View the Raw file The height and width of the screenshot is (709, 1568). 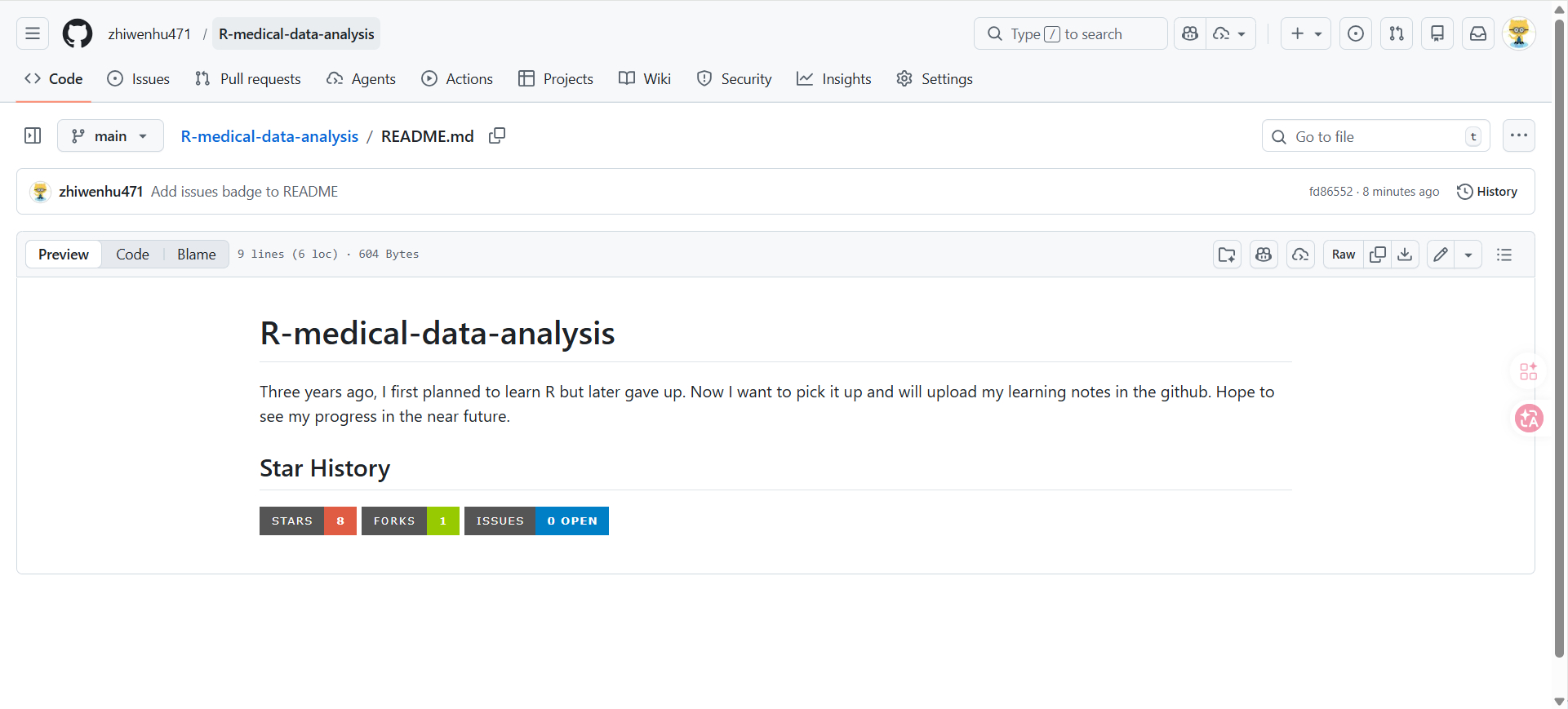pyautogui.click(x=1344, y=255)
